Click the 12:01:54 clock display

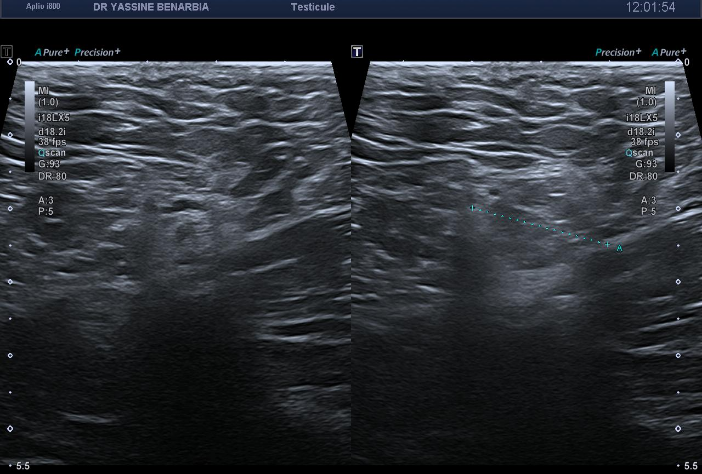coord(650,7)
